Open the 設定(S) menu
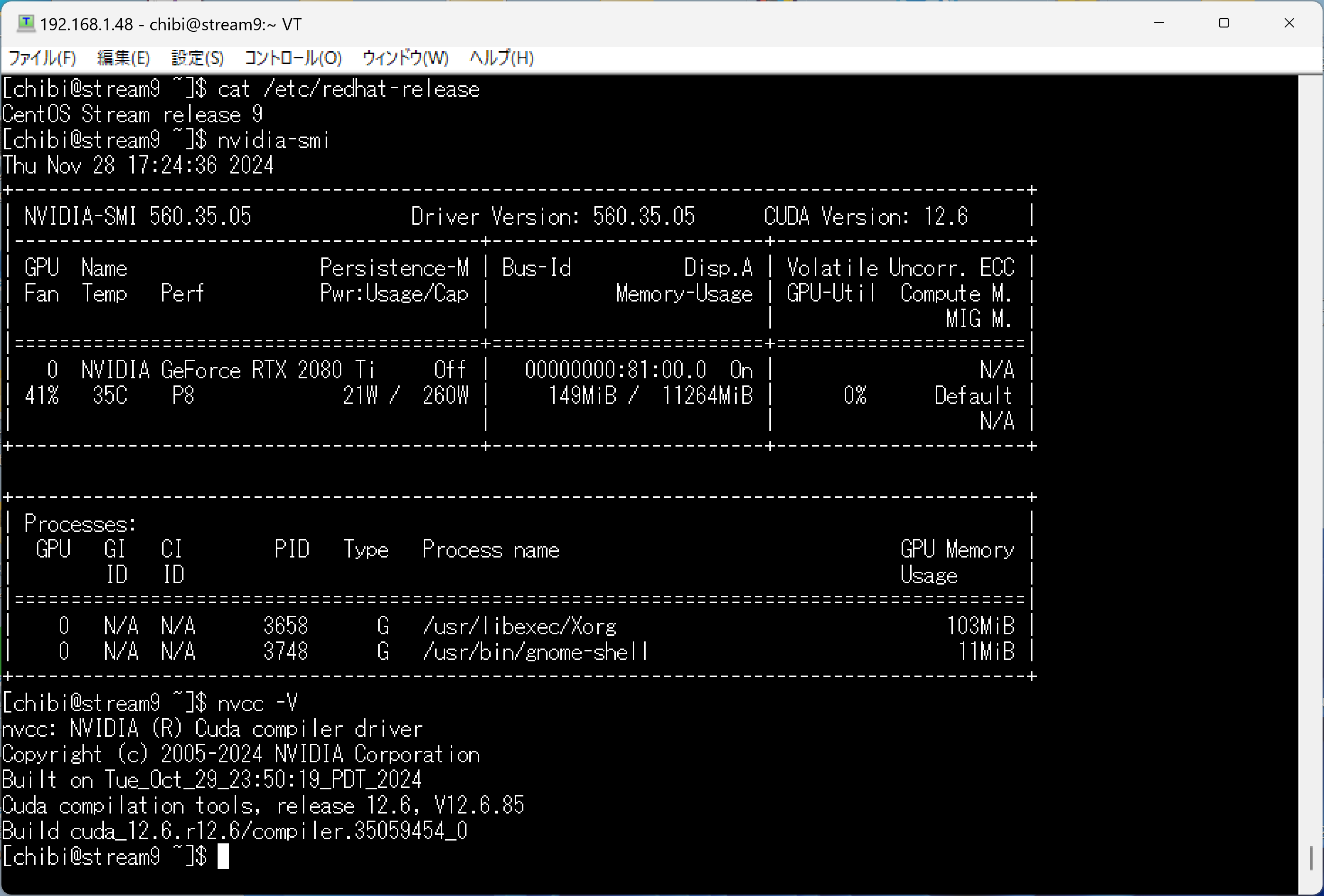The height and width of the screenshot is (896, 1324). click(x=197, y=58)
